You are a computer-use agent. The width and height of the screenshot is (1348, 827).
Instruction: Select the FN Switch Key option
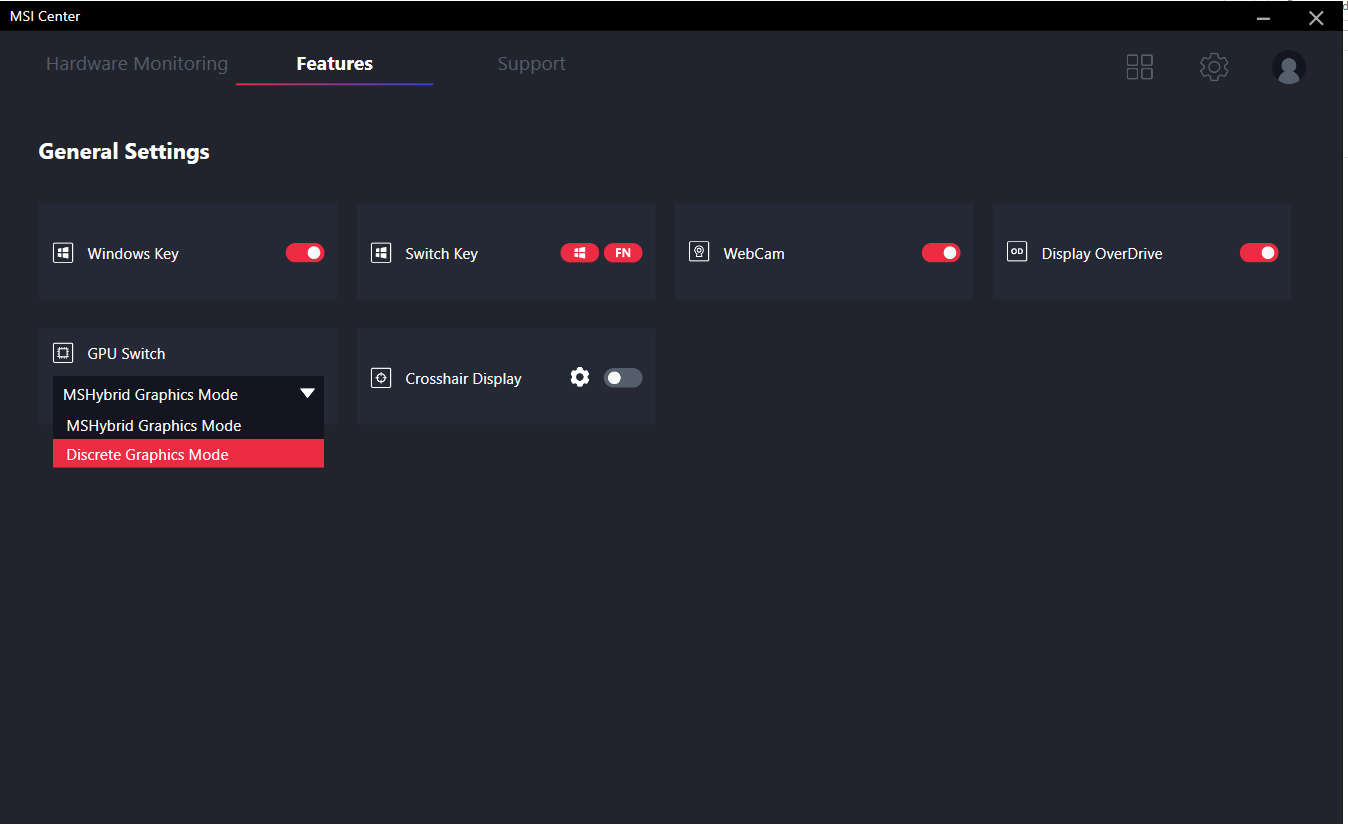pos(623,253)
